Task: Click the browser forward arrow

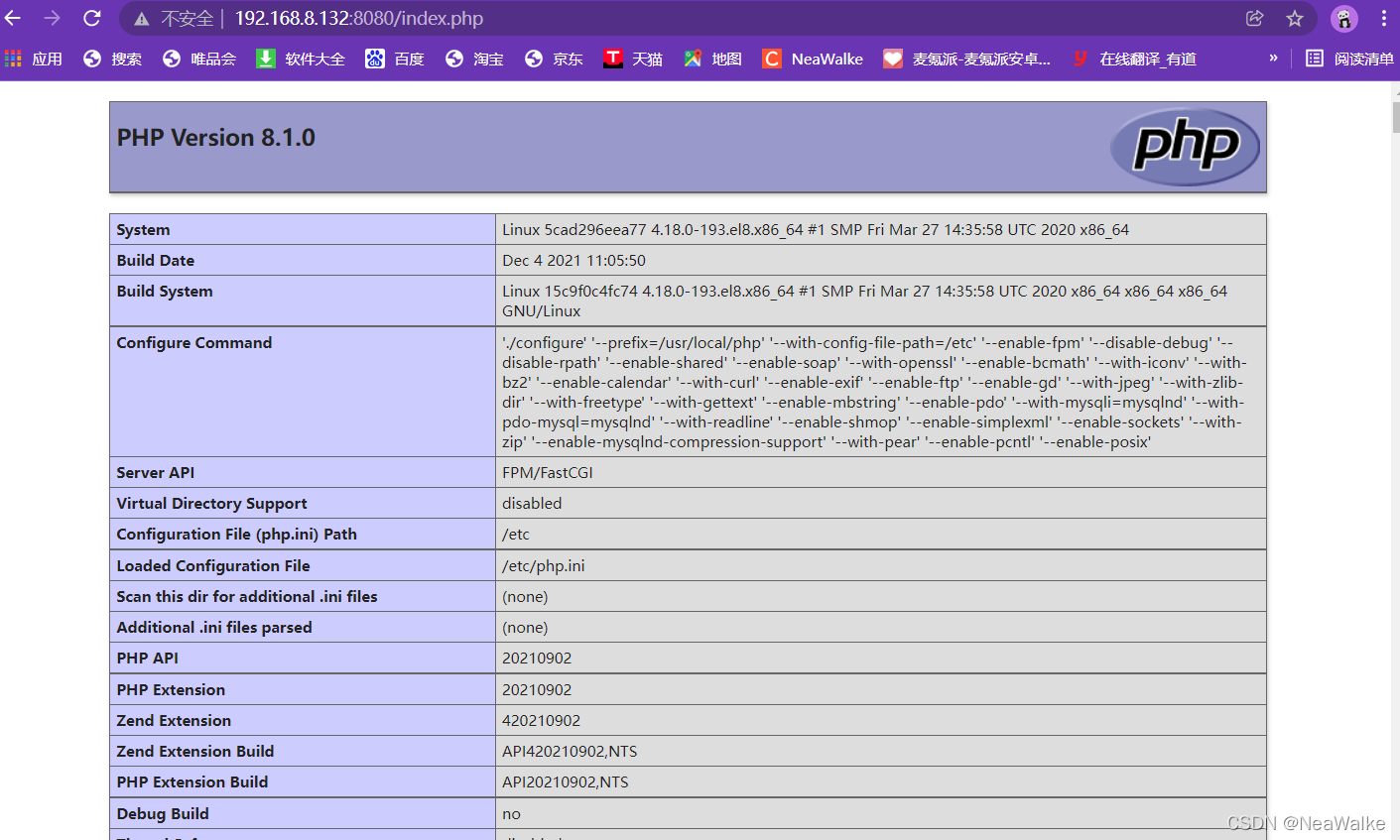Action: [52, 18]
